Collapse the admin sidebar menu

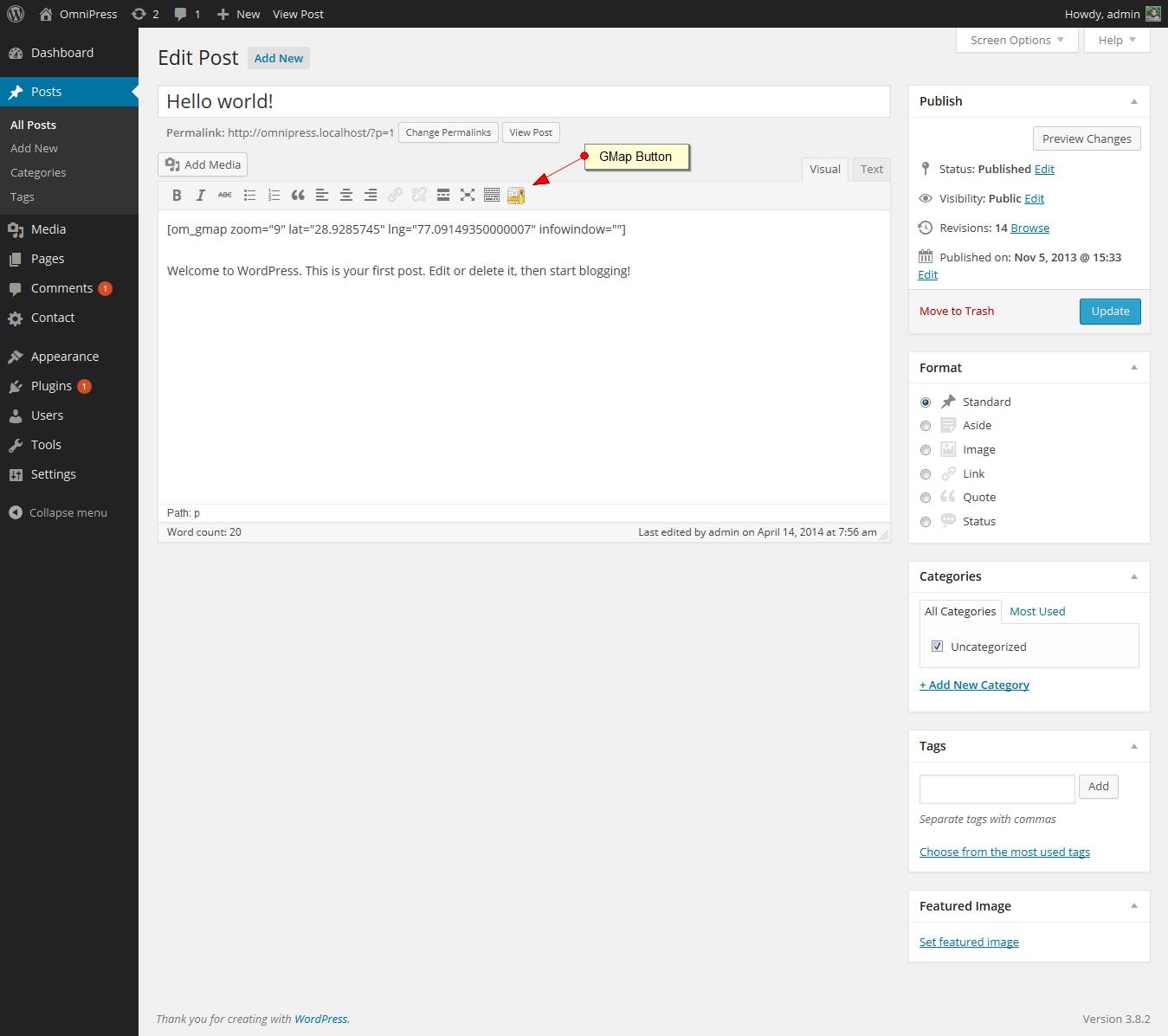[x=69, y=512]
